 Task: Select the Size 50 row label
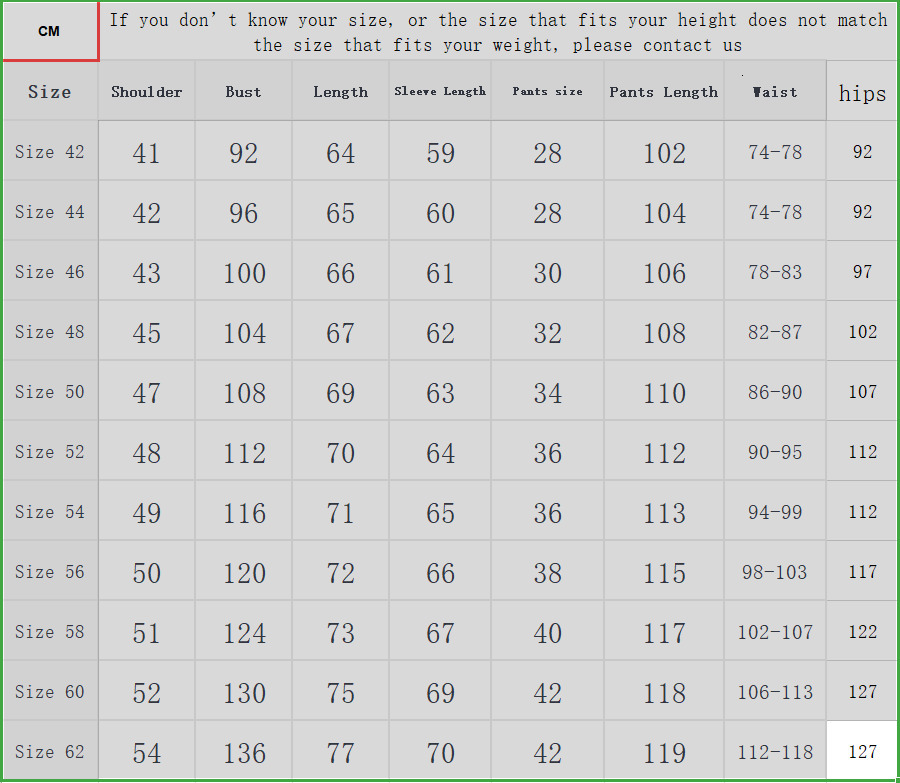click(x=50, y=392)
